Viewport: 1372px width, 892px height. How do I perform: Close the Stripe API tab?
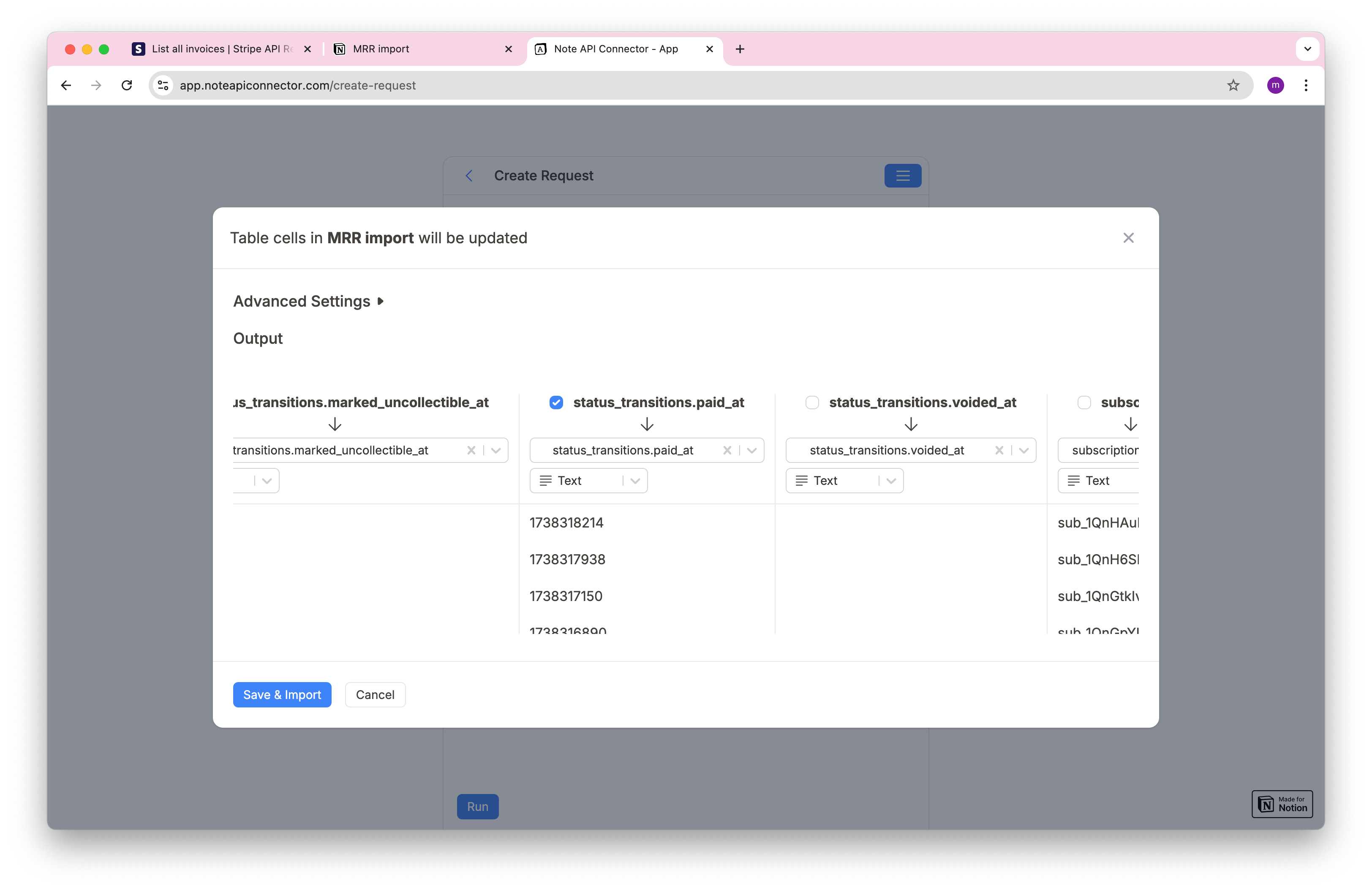(308, 49)
